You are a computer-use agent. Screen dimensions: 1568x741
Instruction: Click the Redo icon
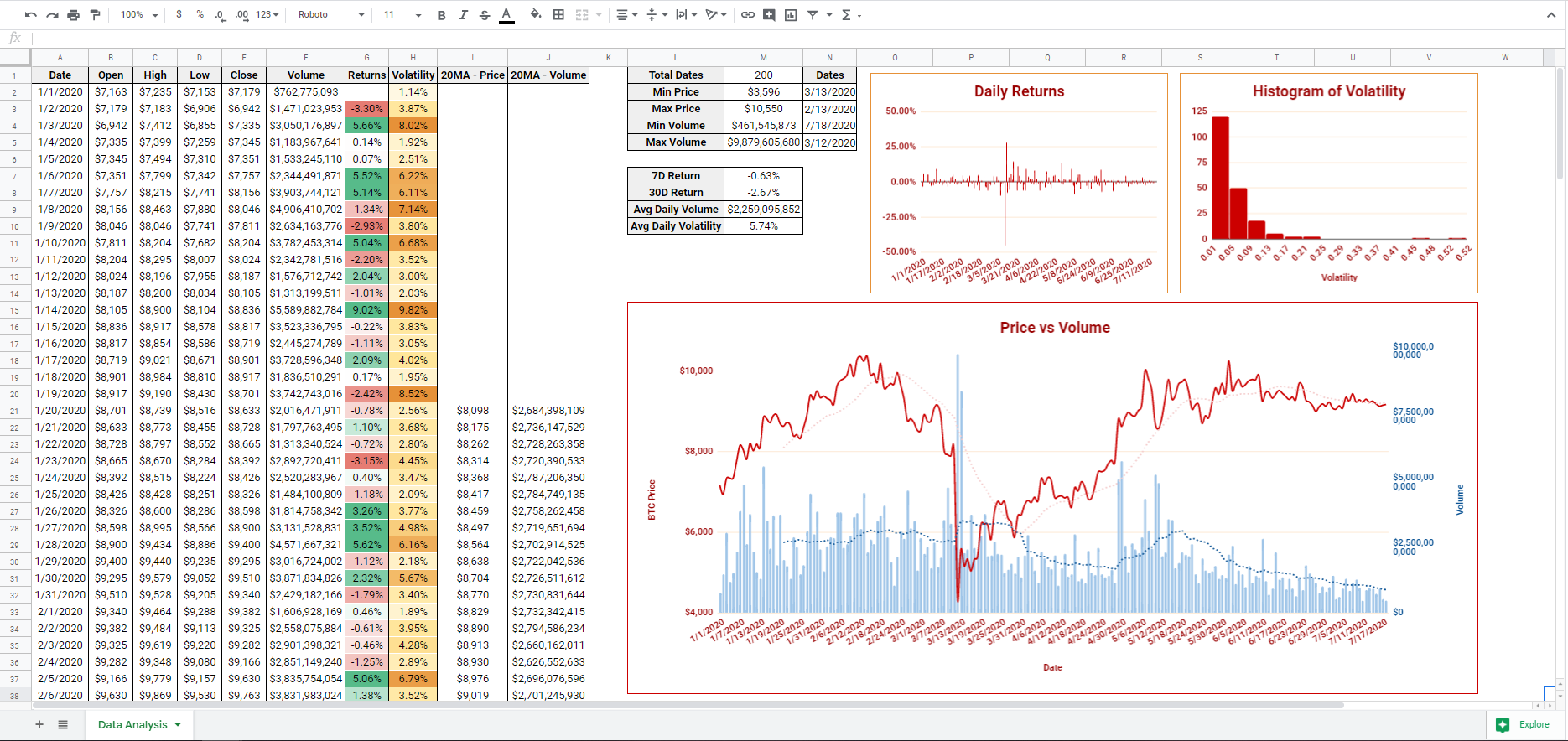coord(52,15)
